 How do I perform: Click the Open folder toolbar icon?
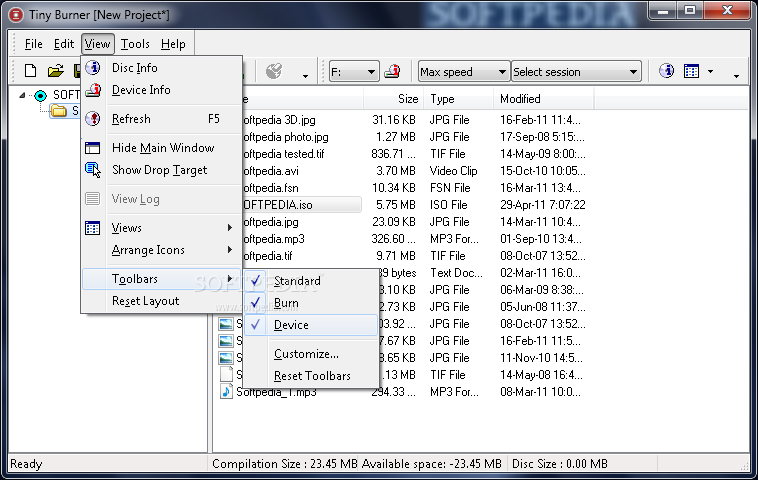coord(56,71)
